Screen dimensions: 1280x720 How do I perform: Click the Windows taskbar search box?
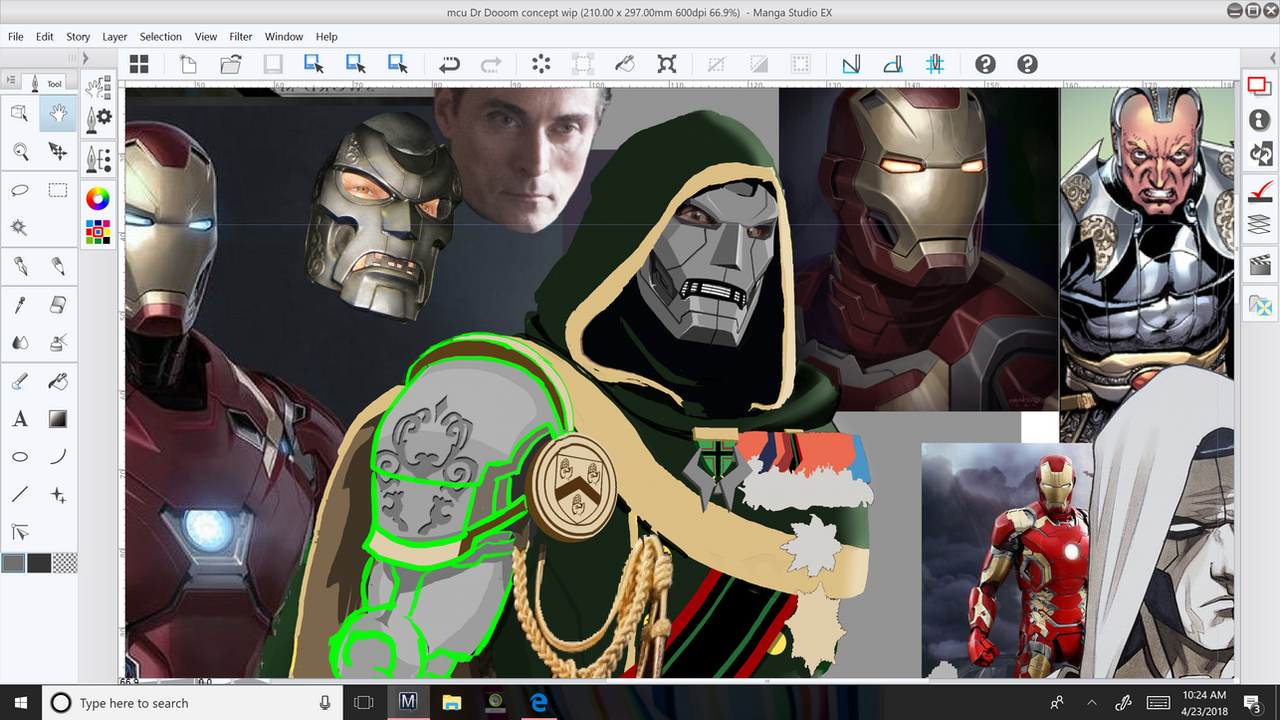(x=194, y=703)
